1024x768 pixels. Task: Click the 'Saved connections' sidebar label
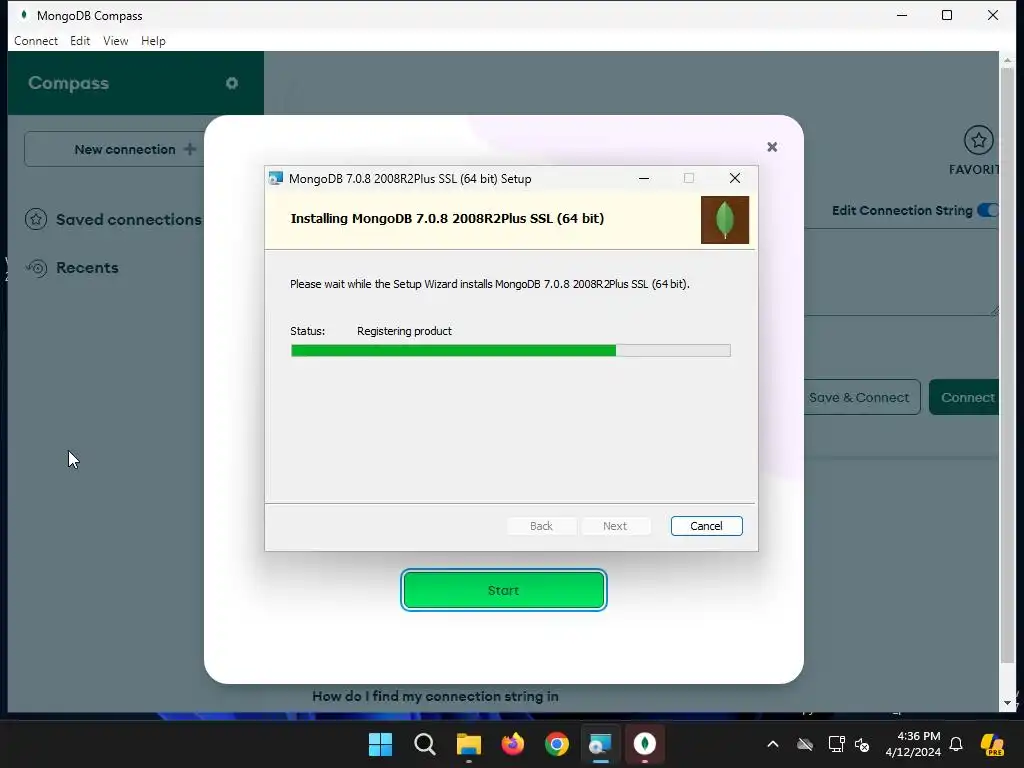coord(129,219)
